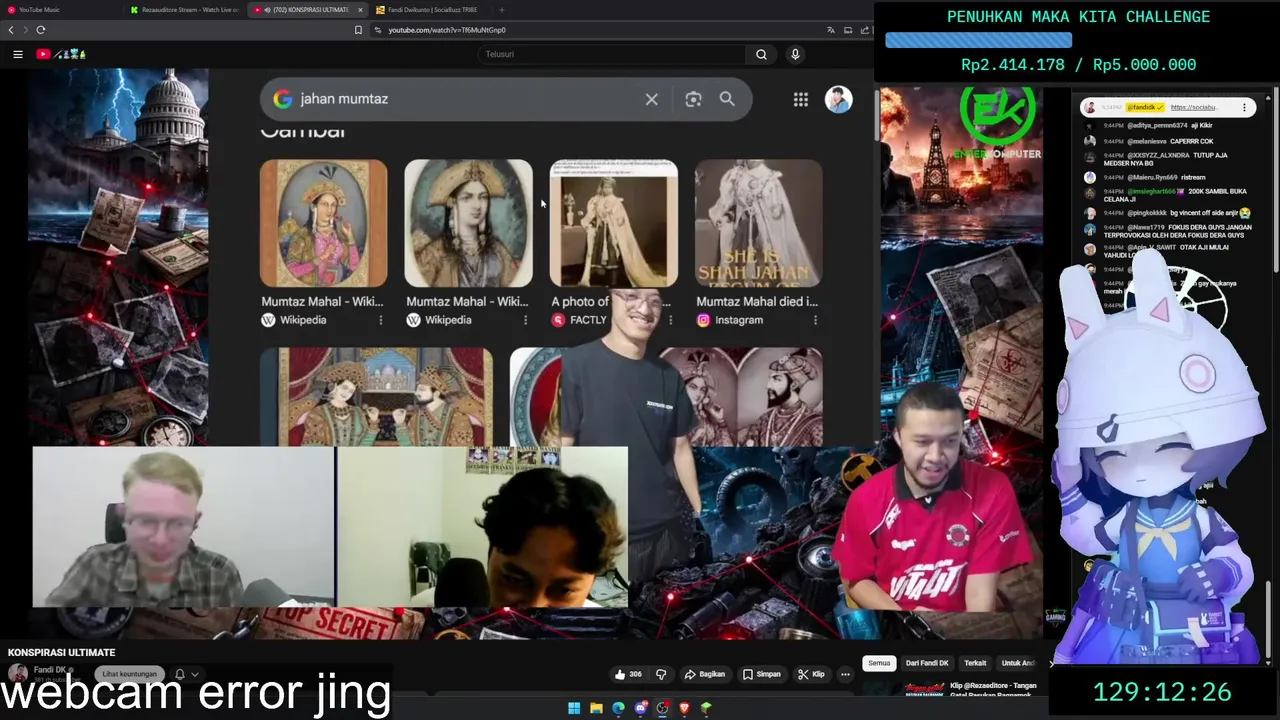The image size is (1280, 720).
Task: Click the Google search magnifier icon
Action: pyautogui.click(x=727, y=99)
